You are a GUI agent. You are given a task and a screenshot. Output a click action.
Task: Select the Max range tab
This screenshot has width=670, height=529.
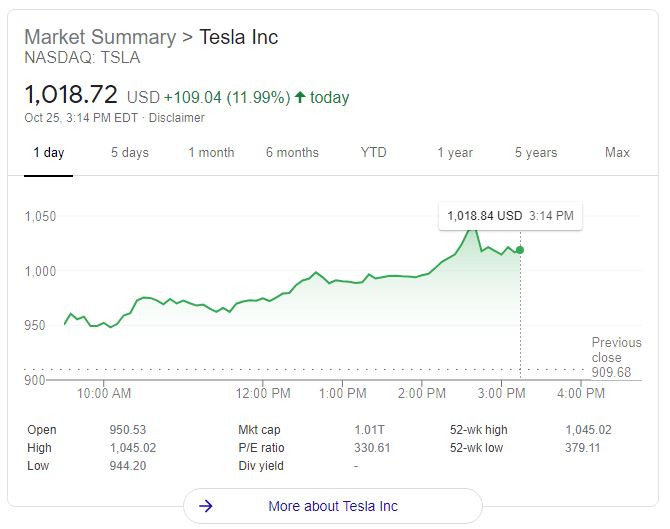point(617,153)
